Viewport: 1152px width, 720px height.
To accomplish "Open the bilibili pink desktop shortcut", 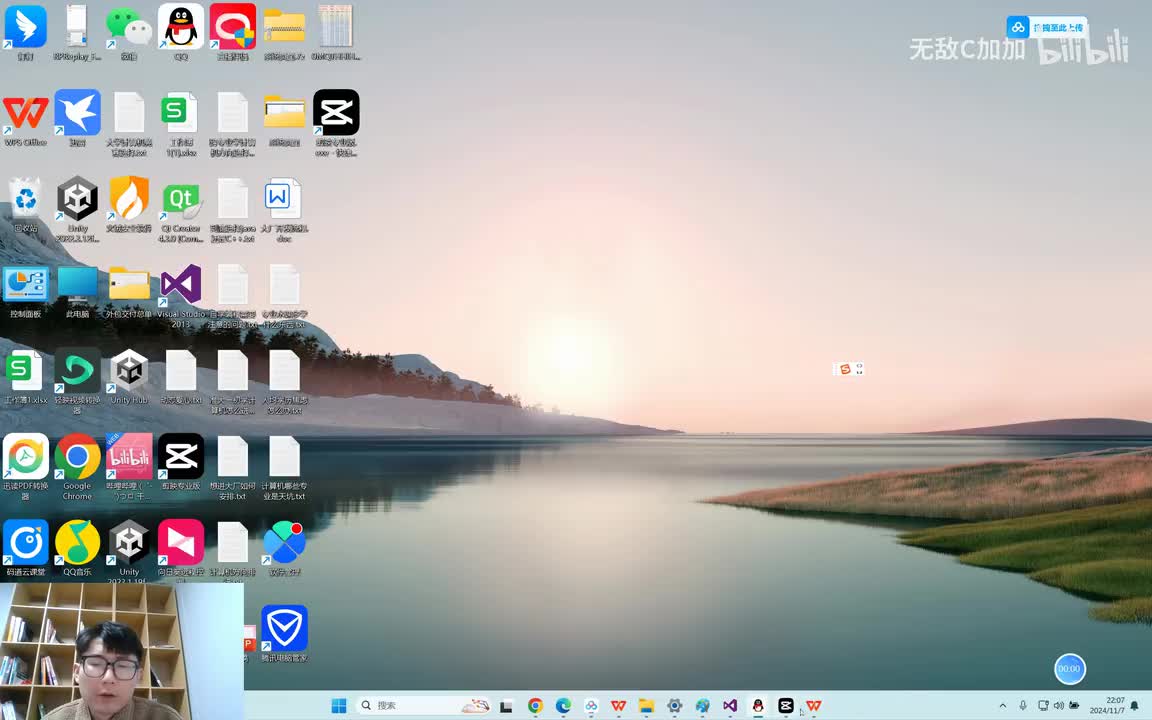I will tap(129, 456).
